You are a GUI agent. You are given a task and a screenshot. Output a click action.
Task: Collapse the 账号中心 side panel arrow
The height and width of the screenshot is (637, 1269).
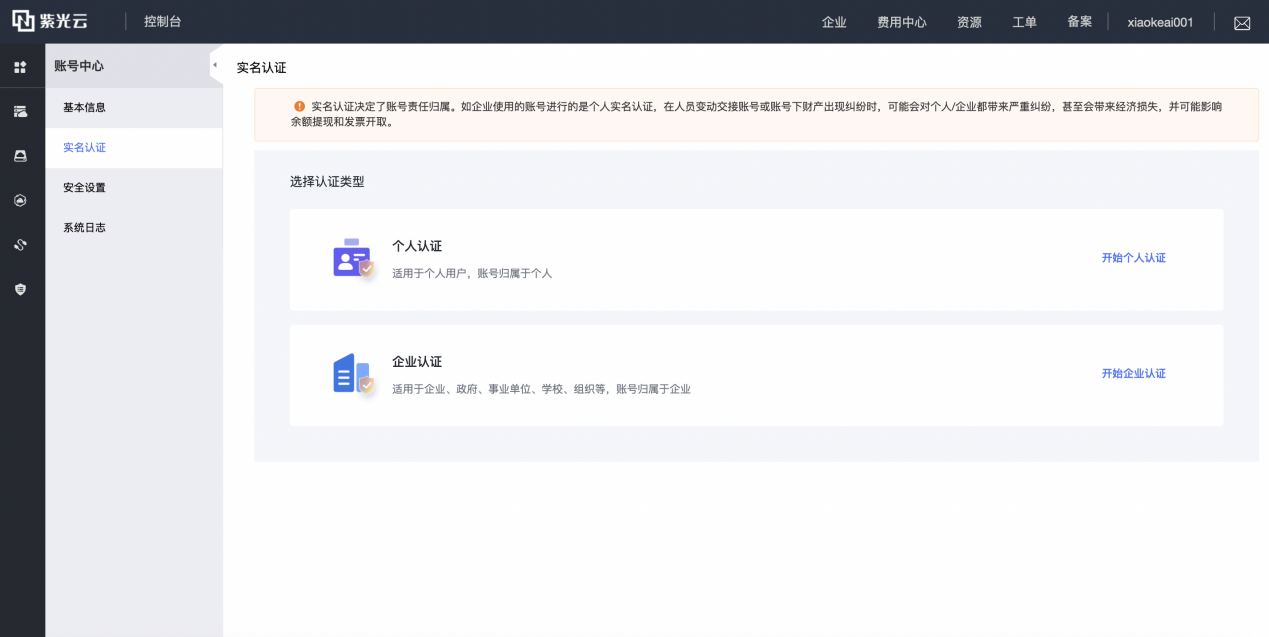click(x=215, y=65)
